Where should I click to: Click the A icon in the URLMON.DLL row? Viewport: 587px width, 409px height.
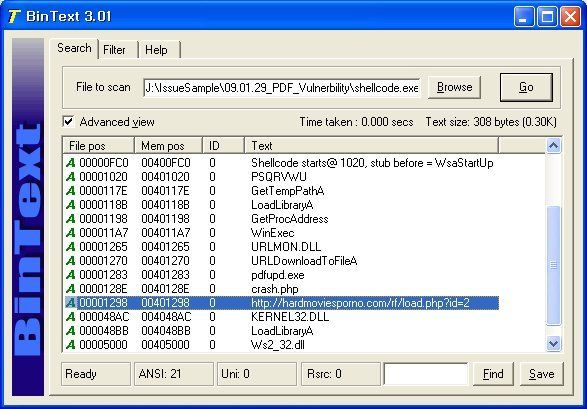click(x=70, y=247)
